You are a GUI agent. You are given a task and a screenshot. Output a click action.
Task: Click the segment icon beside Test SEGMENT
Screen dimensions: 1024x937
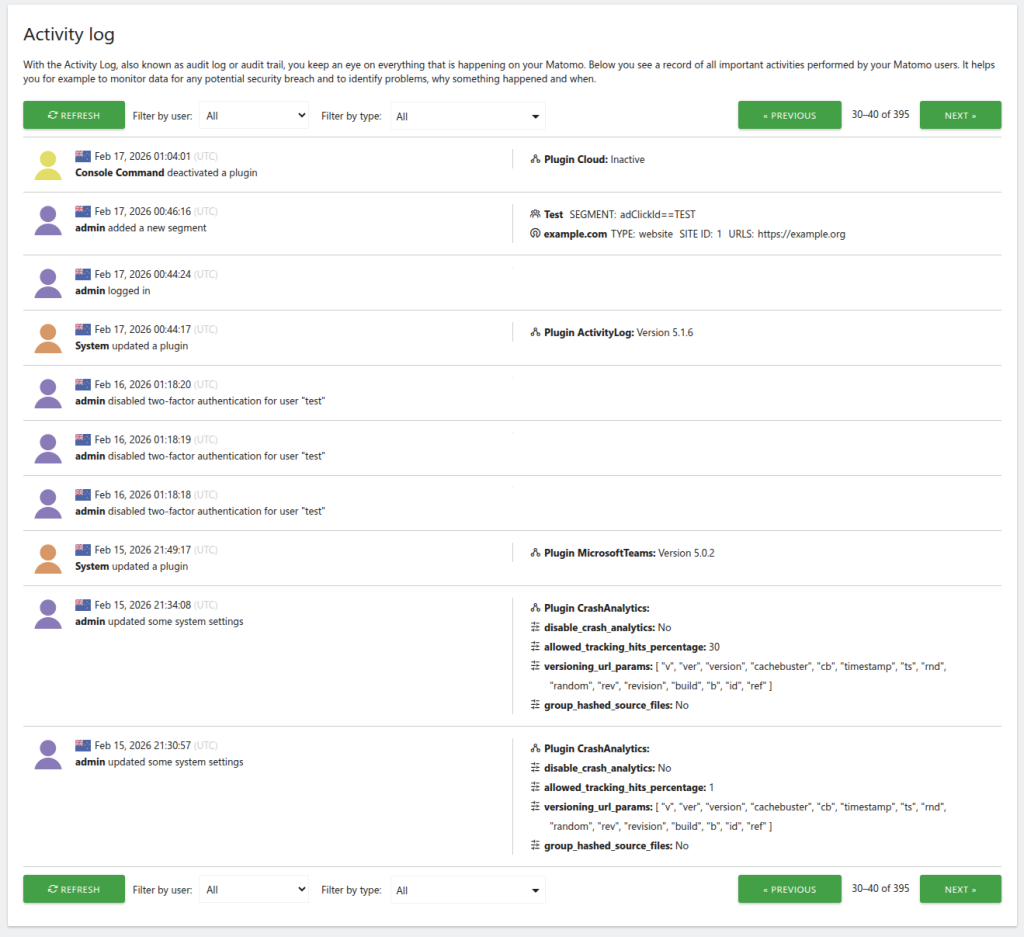(535, 214)
